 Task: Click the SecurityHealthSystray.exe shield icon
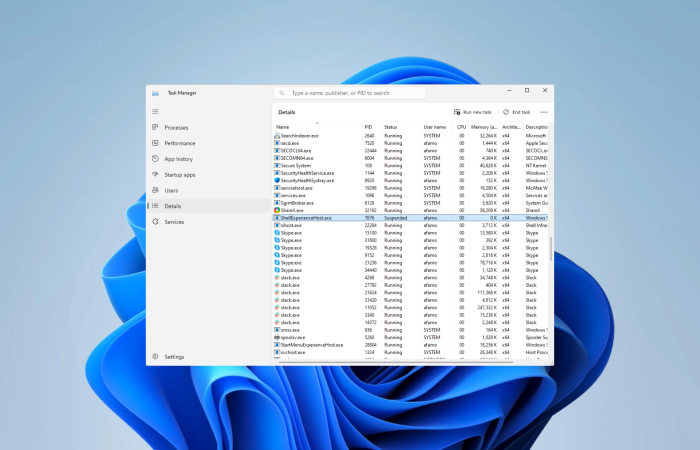click(x=277, y=180)
